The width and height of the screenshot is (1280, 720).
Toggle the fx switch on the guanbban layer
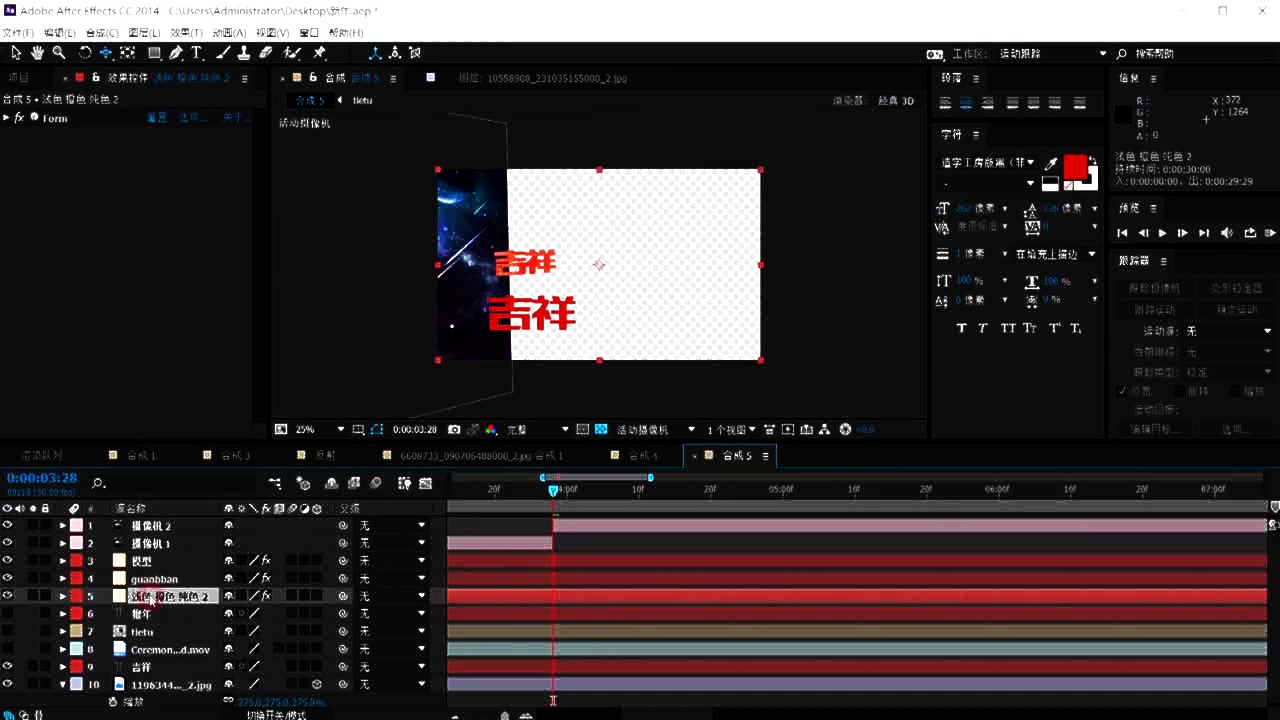[x=266, y=578]
